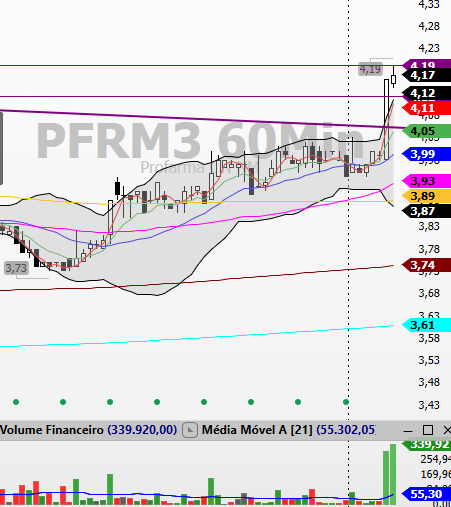Click the 4,33 price axis value
The height and width of the screenshot is (507, 451).
(429, 4)
